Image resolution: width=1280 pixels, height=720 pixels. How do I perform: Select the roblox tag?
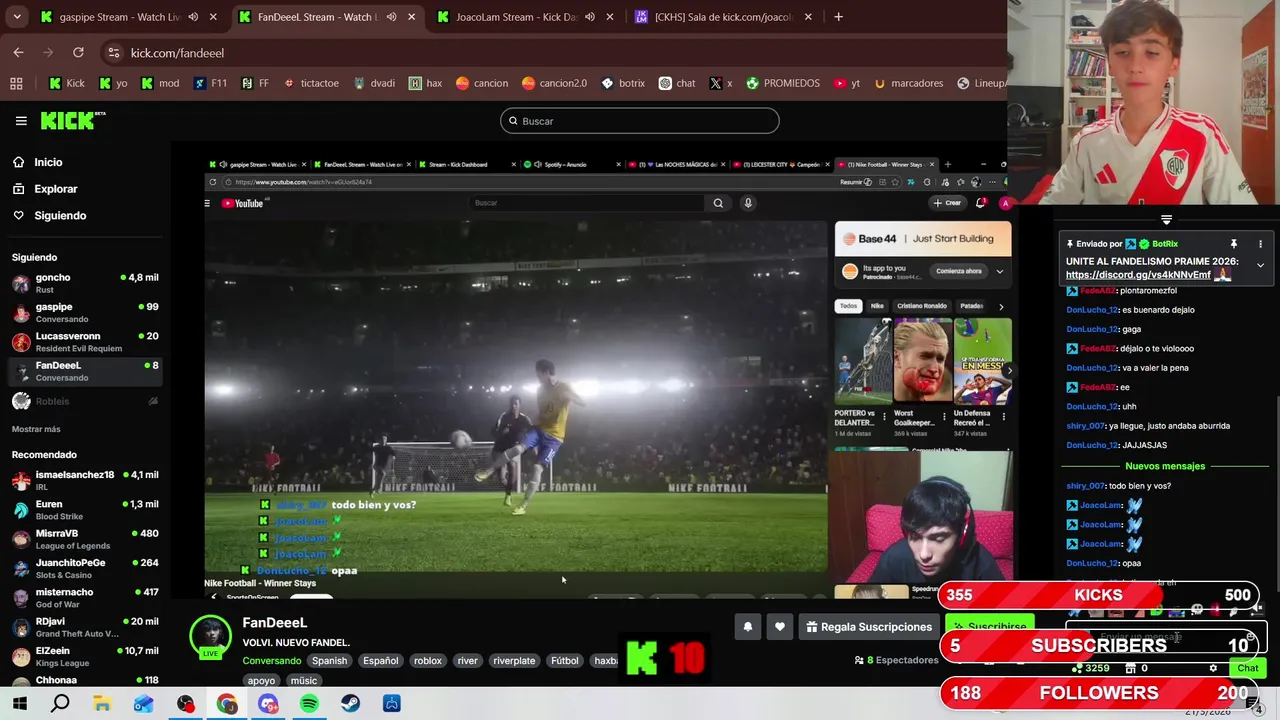pos(428,661)
